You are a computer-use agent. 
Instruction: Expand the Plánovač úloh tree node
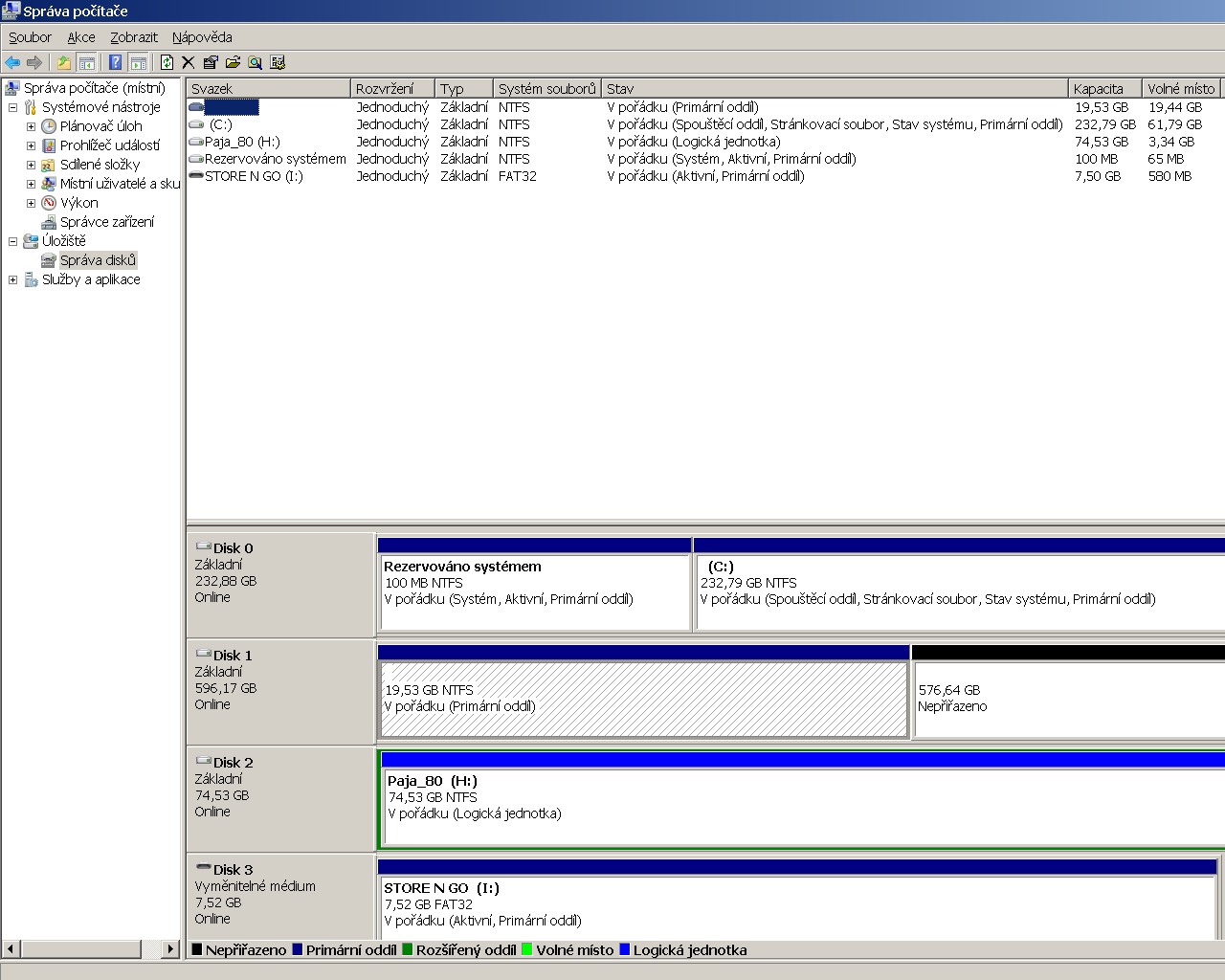click(x=31, y=126)
